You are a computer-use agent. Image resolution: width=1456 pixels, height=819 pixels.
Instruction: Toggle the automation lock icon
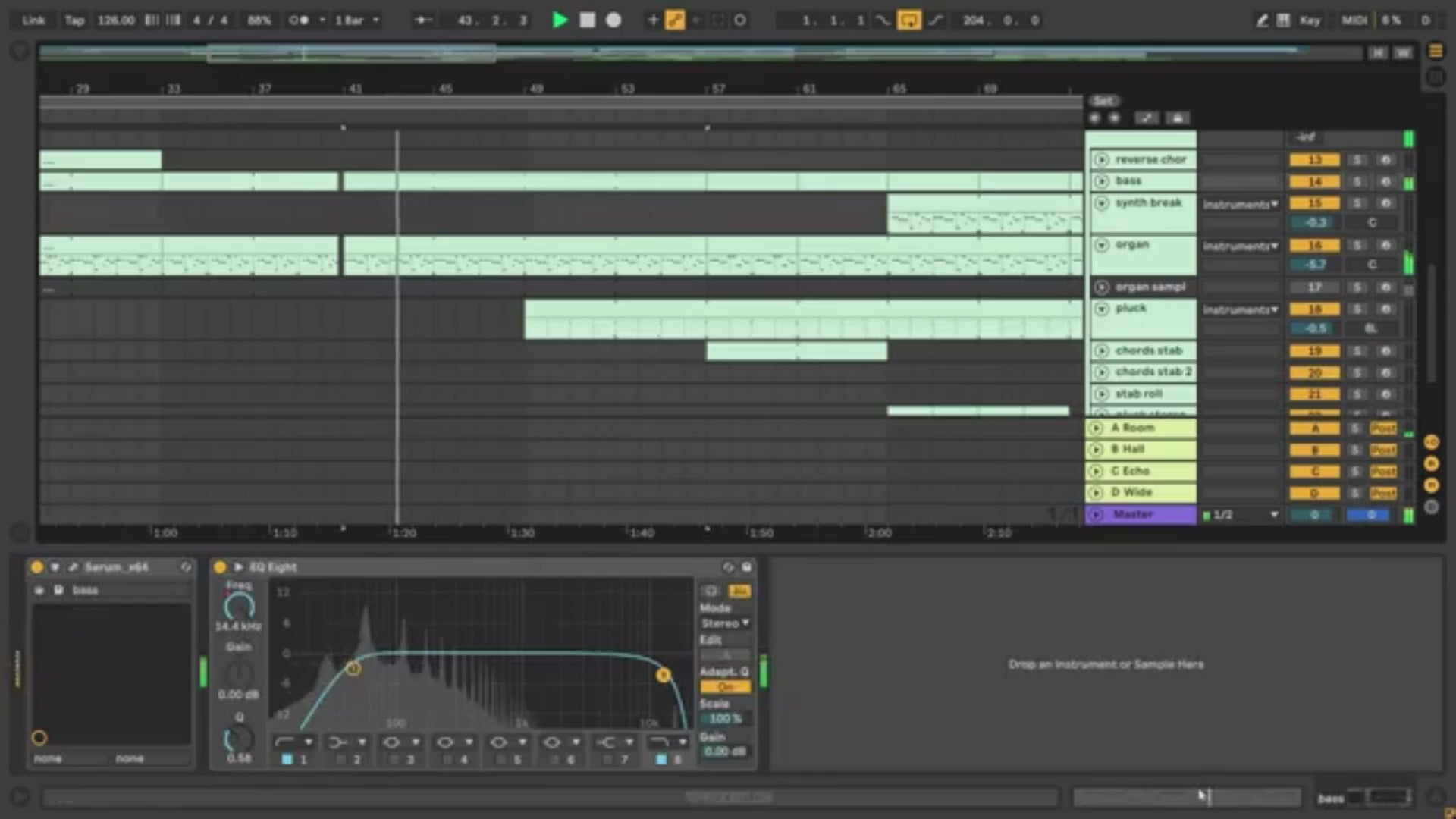[x=1177, y=118]
